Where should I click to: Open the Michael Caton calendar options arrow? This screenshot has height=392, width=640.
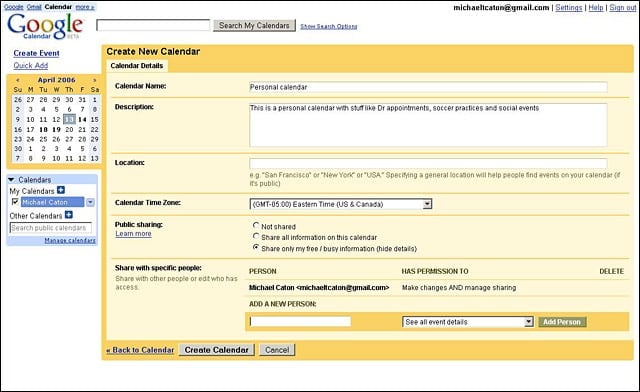point(90,202)
